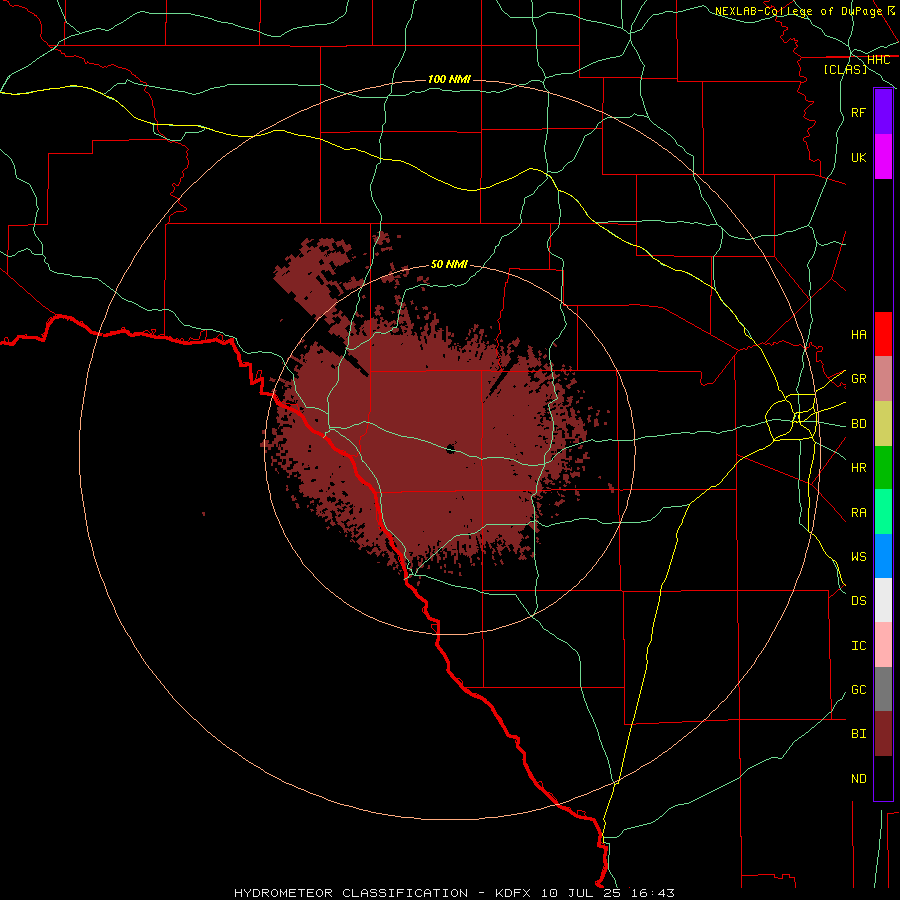Click the purple RF legend color swatch
The height and width of the screenshot is (900, 900).
(x=883, y=112)
